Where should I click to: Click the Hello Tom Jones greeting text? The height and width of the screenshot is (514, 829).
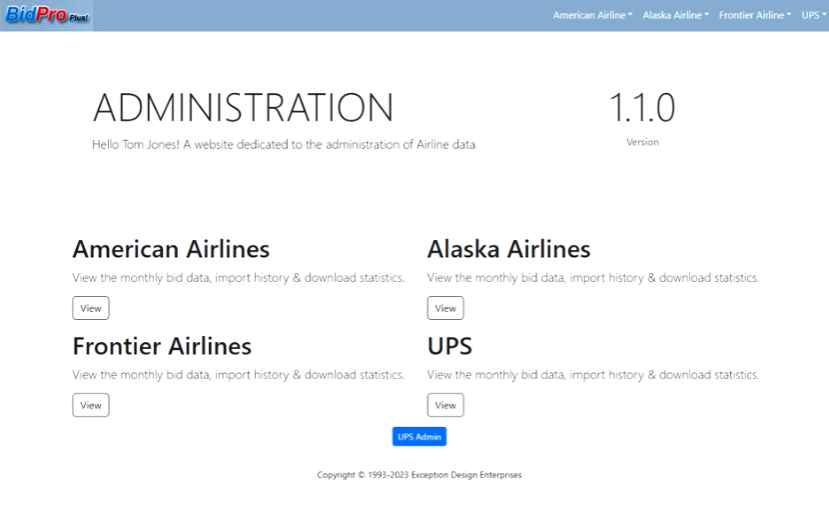[283, 144]
